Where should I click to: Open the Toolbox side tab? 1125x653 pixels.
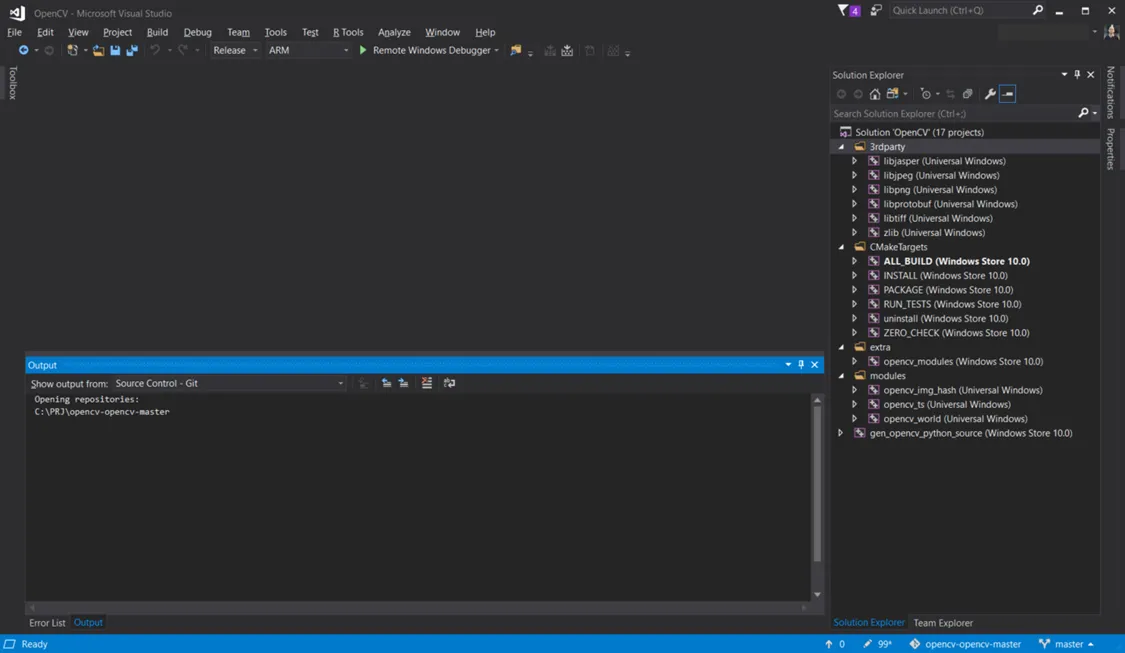(12, 83)
